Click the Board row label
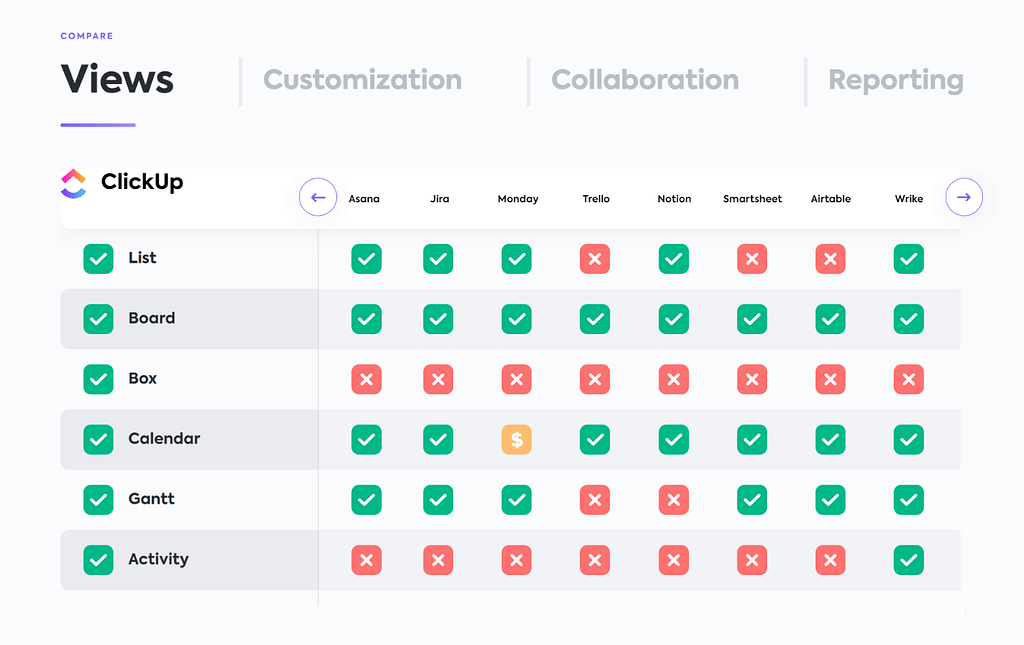The image size is (1024, 645). pos(152,318)
